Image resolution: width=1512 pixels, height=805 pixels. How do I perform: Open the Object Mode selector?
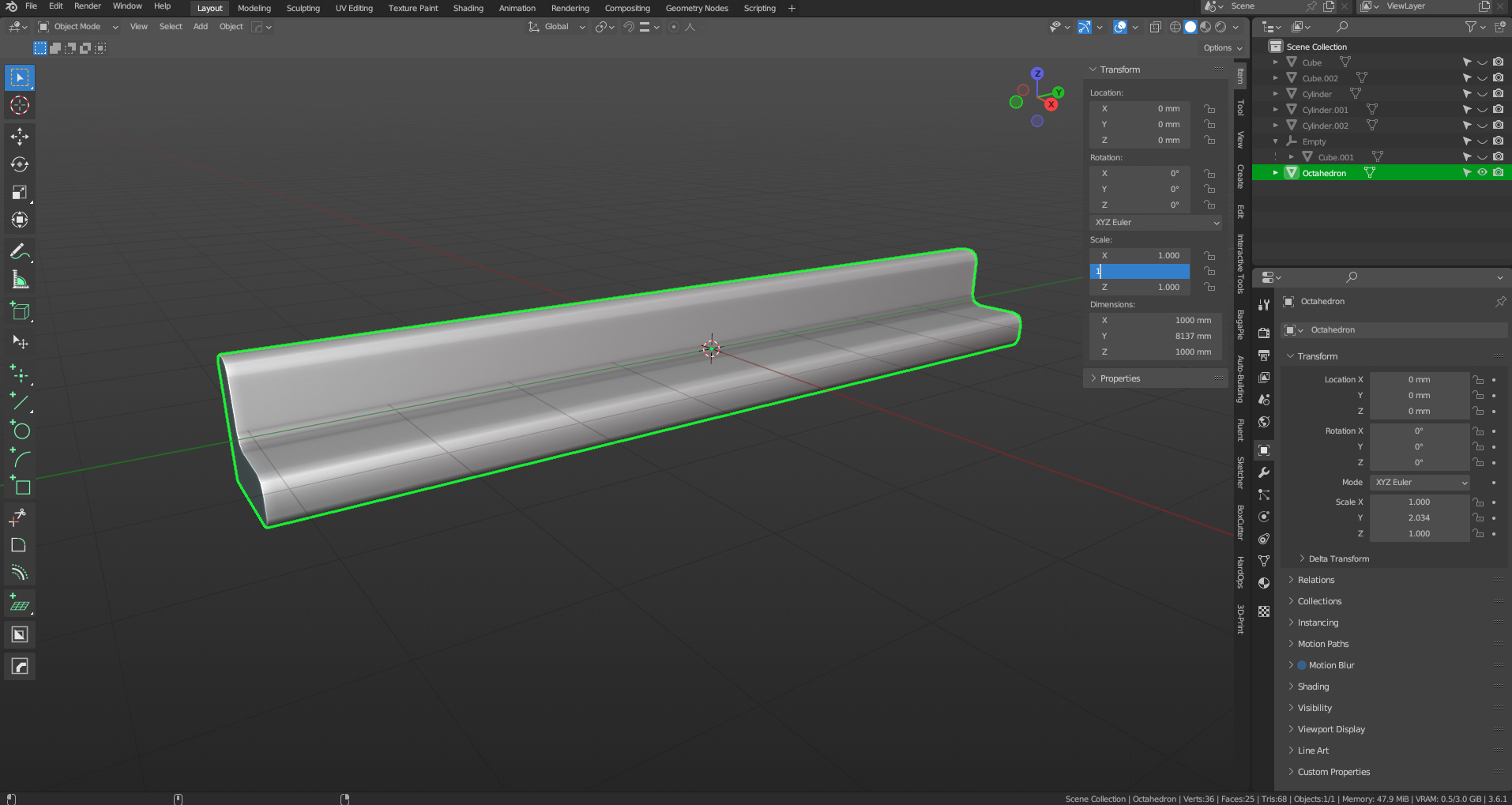tap(77, 27)
